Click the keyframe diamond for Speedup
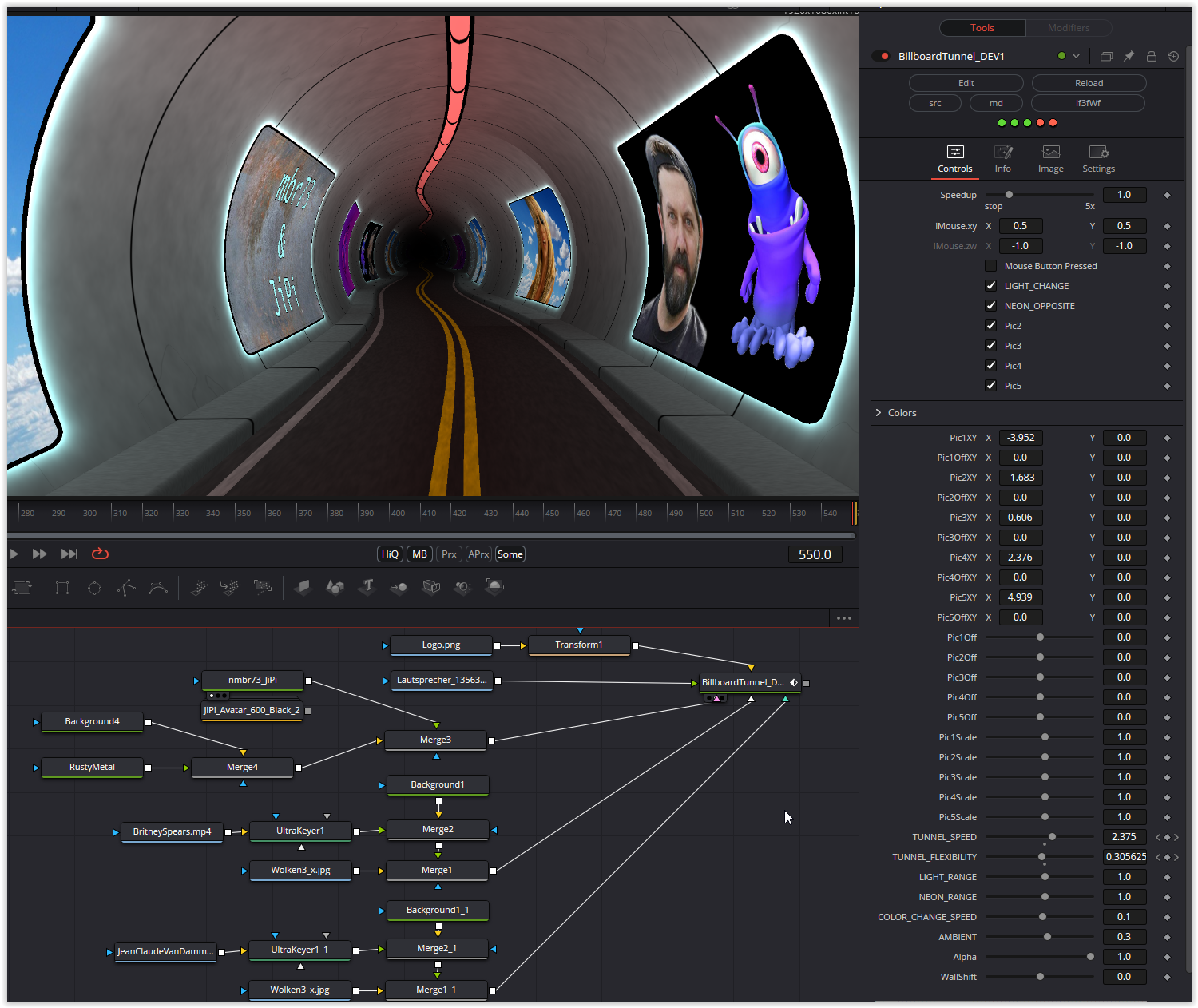This screenshot has width=1198, height=1008. click(x=1167, y=195)
